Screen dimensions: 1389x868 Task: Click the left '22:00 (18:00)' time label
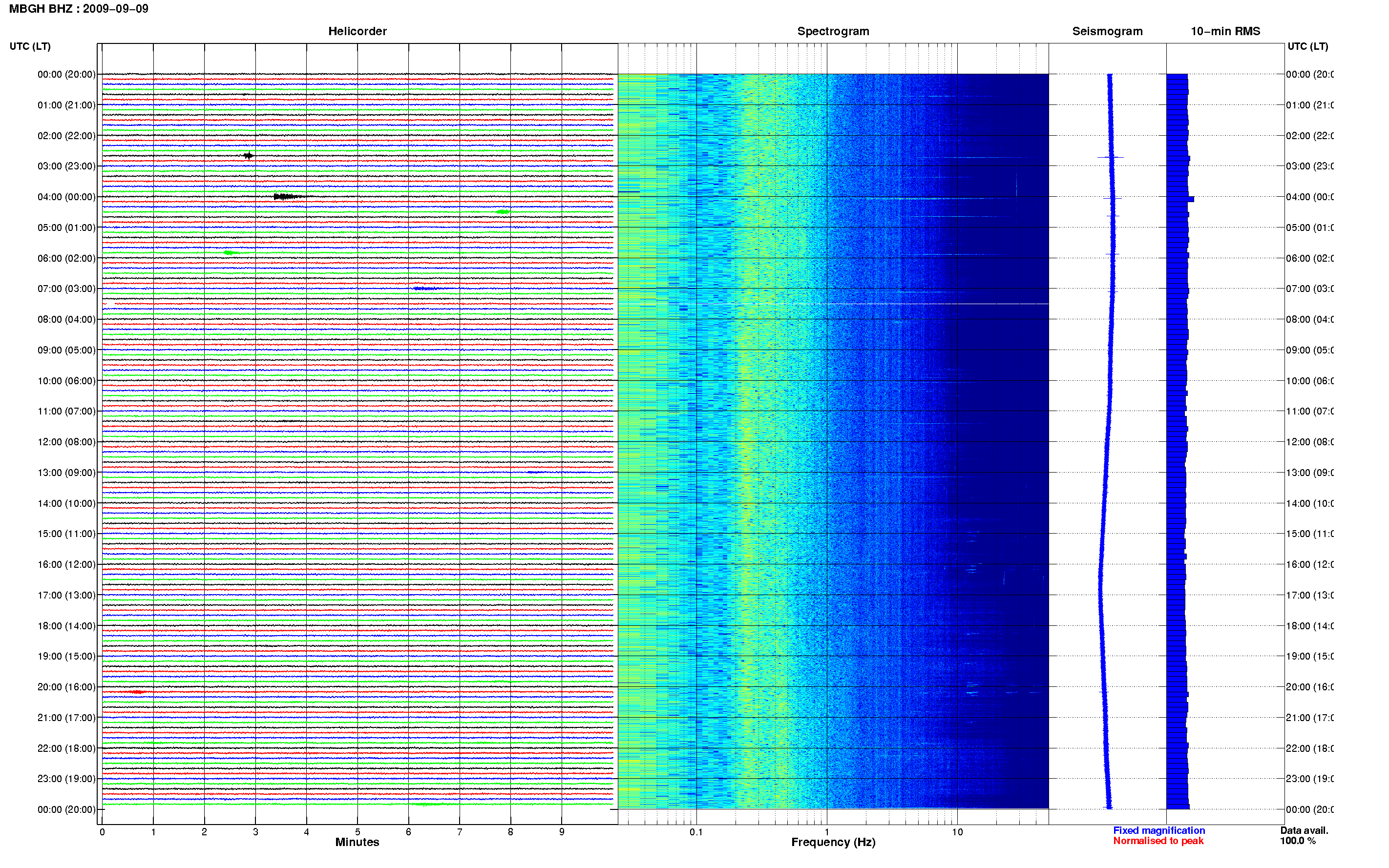[66, 748]
